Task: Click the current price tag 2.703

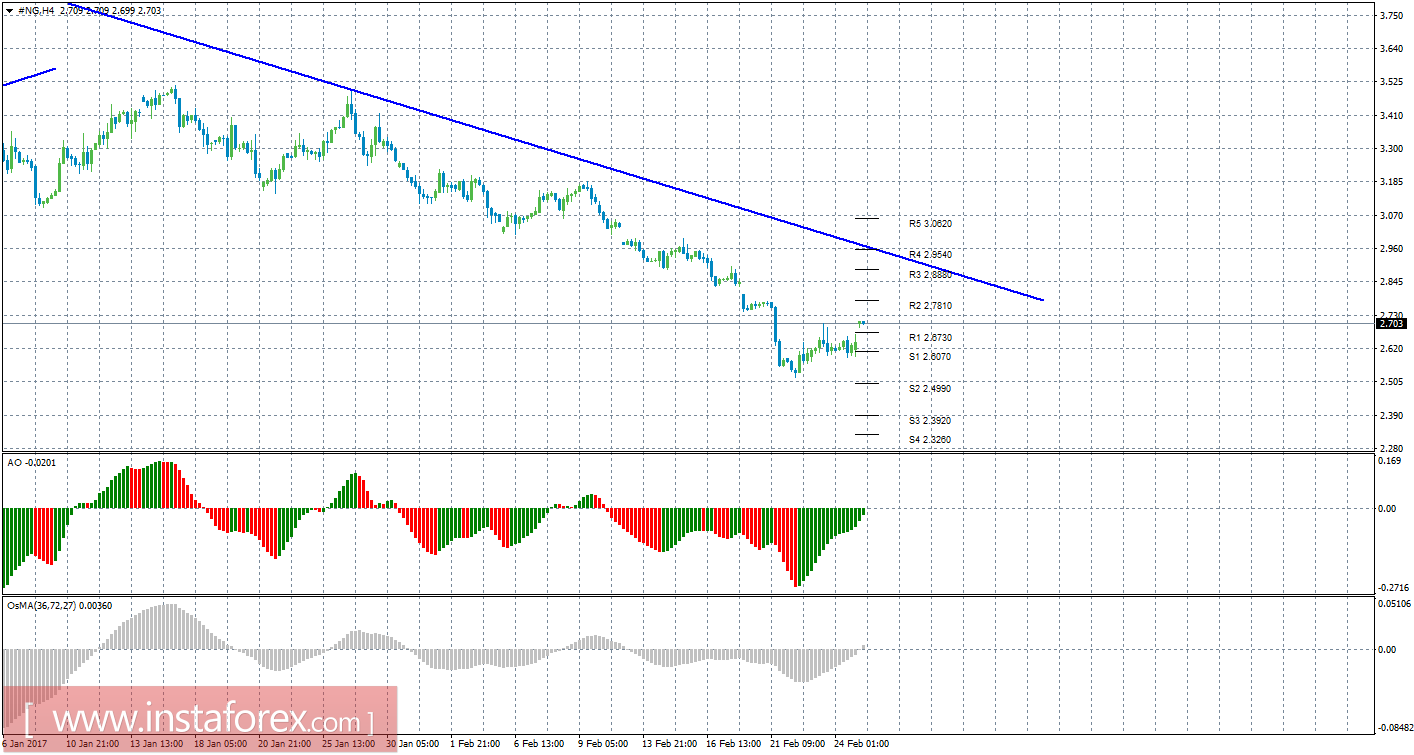Action: [1390, 323]
